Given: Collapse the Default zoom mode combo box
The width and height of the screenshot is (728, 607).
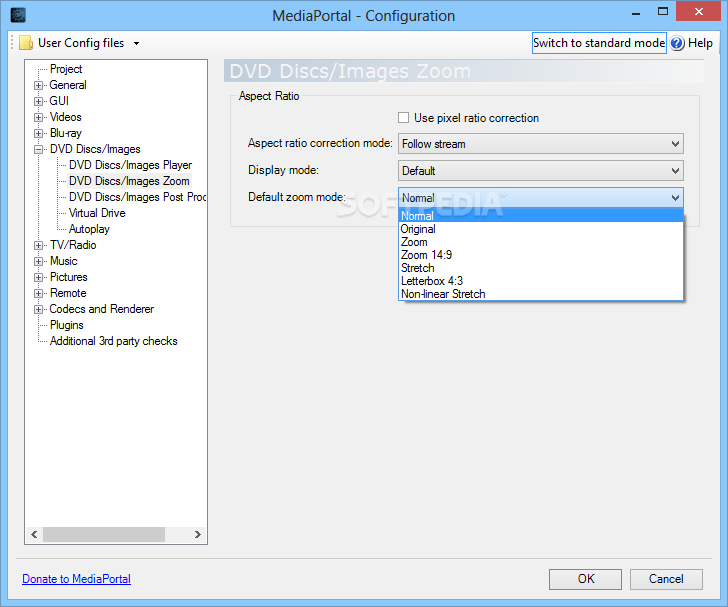Looking at the screenshot, I should click(x=540, y=198).
